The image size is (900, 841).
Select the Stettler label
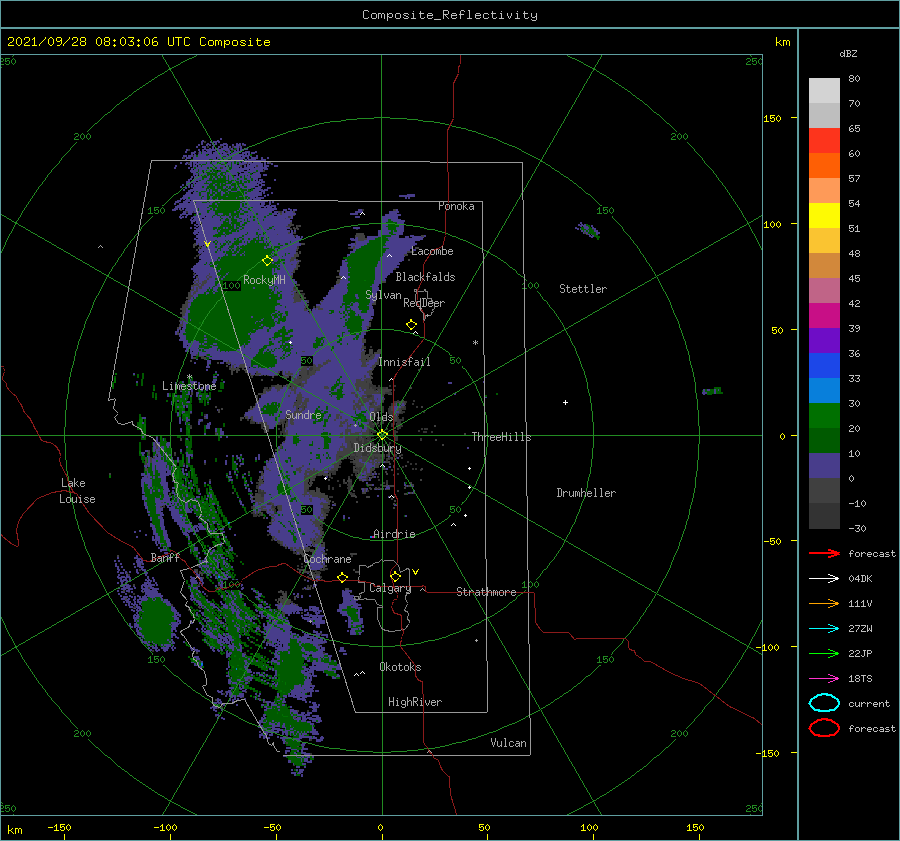tap(583, 289)
